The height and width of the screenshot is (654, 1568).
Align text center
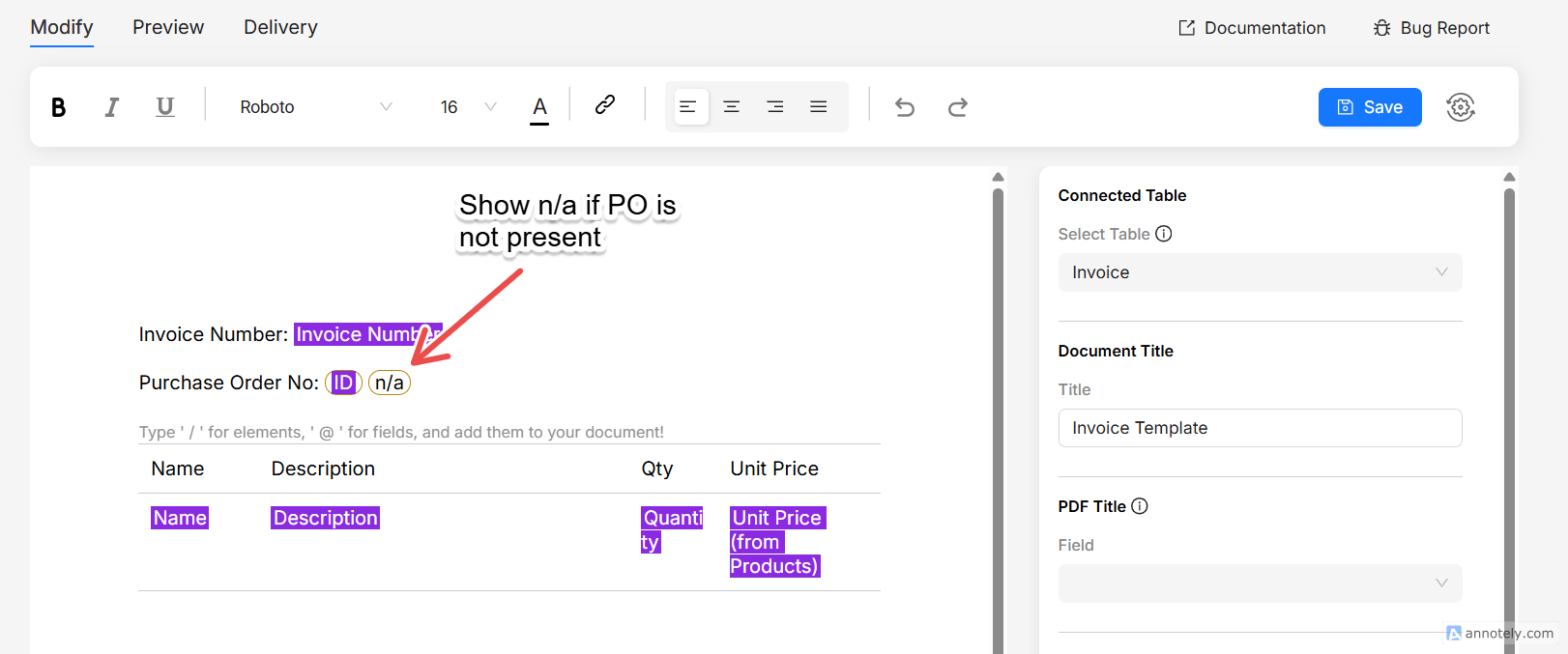tap(732, 107)
